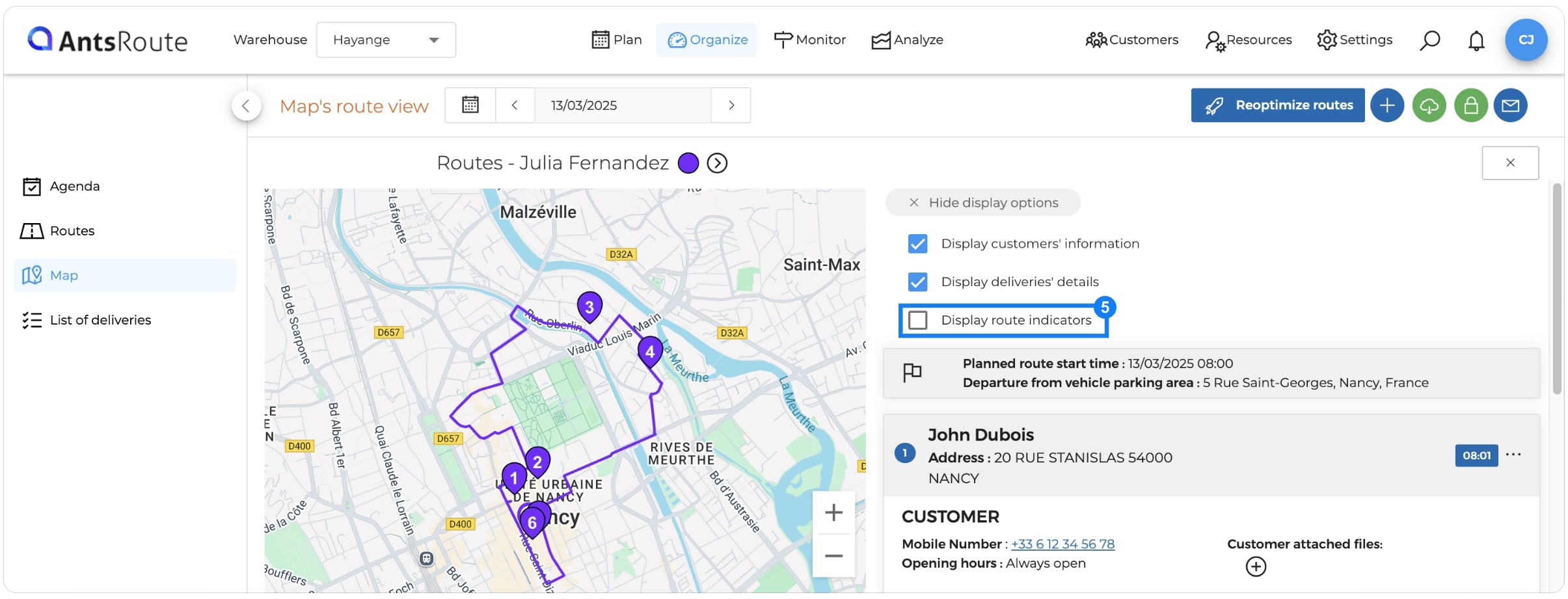Open the Hayange warehouse dropdown

tap(386, 40)
